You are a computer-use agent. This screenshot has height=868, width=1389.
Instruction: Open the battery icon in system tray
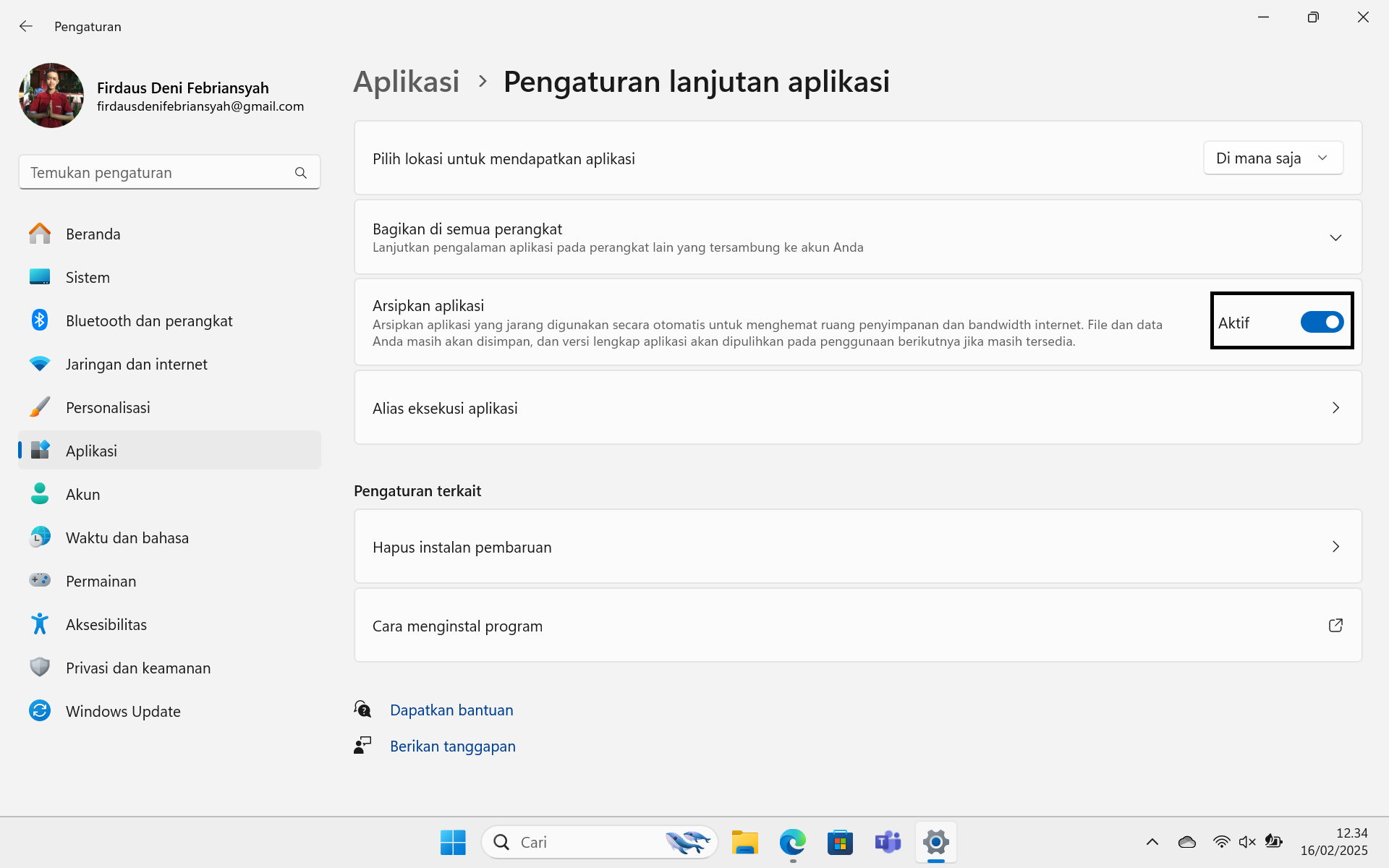pyautogui.click(x=1273, y=841)
